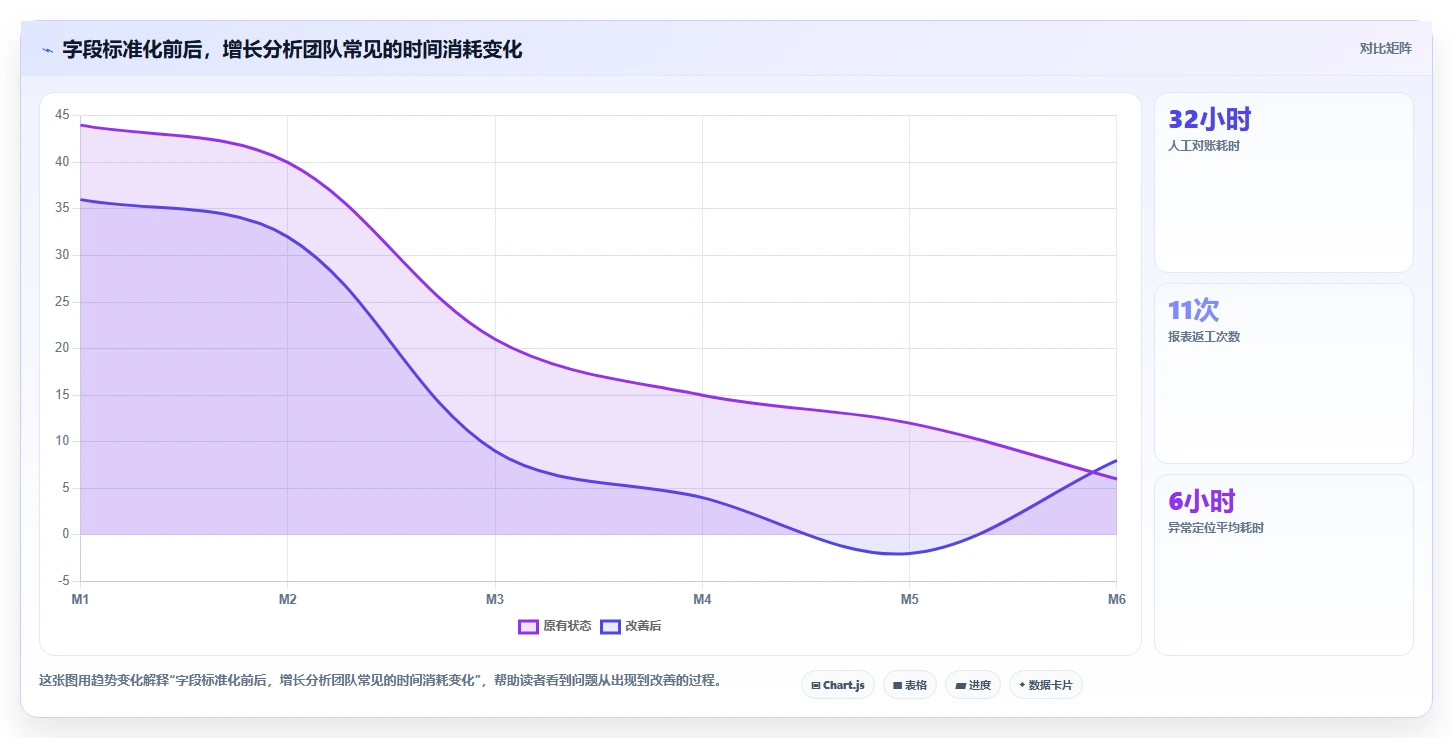Open the 32小时 人工对账耗时 card

1284,182
